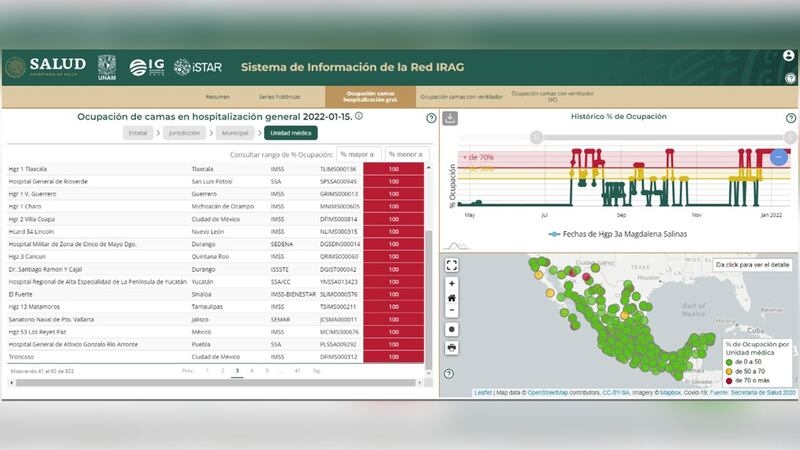Image resolution: width=800 pixels, height=450 pixels.
Task: Select the Jurisdicción level button
Action: (x=184, y=133)
